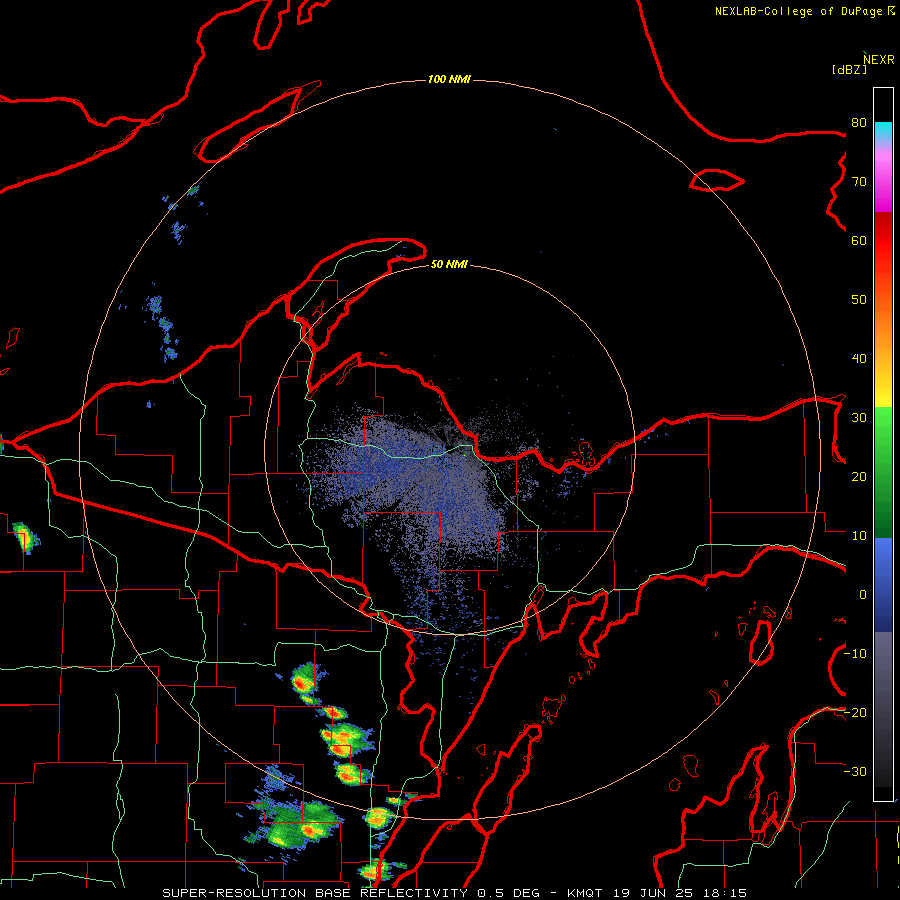Click the 70 value on dBZ scale
900x900 pixels.
859,182
